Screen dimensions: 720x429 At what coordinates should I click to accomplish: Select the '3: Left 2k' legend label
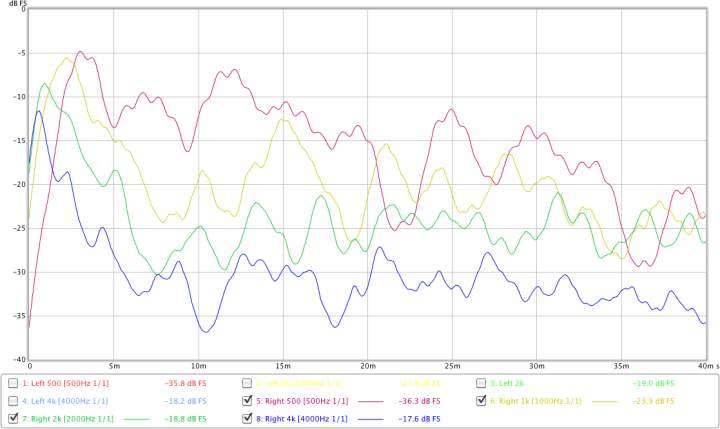click(x=507, y=383)
